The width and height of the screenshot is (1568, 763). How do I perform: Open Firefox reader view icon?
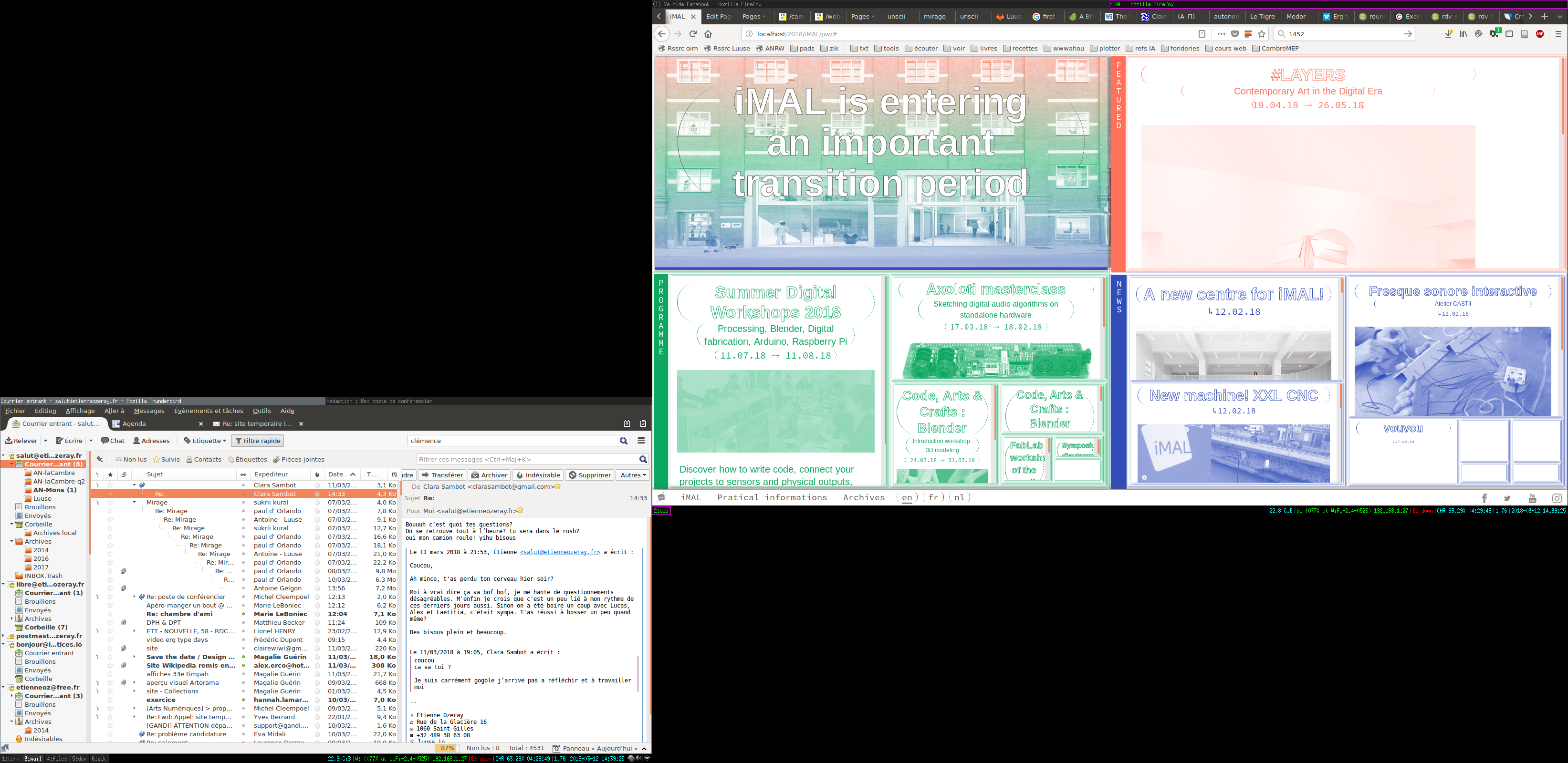pyautogui.click(x=1202, y=34)
